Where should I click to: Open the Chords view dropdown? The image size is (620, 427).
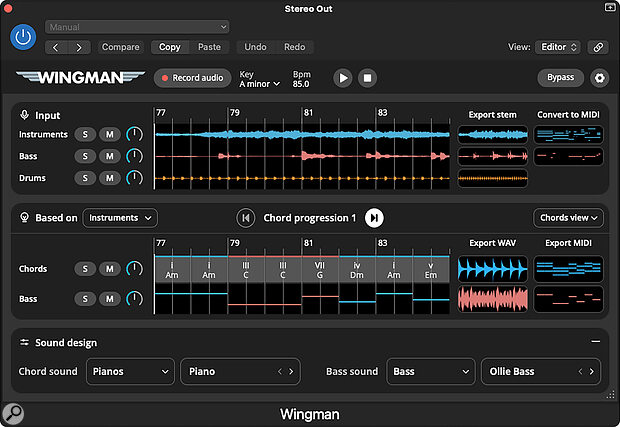[x=569, y=217]
